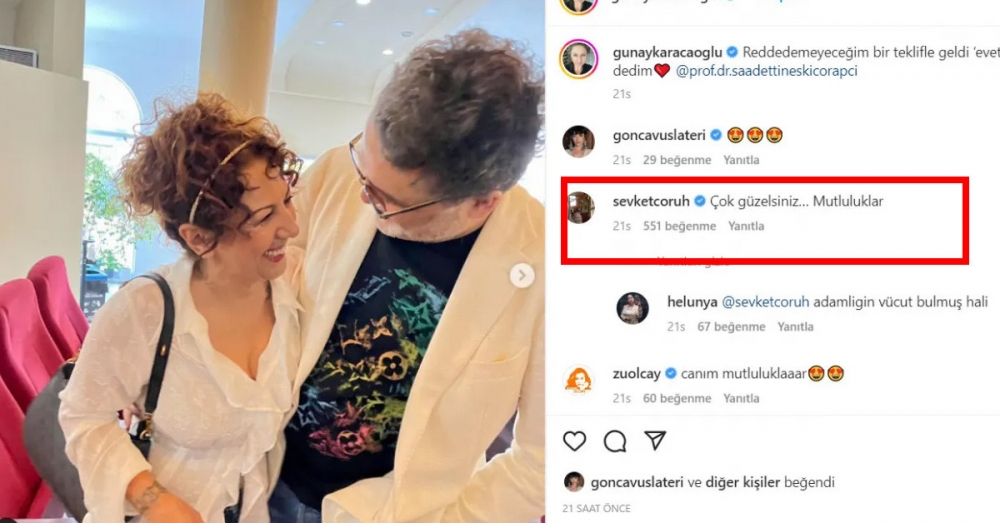Image resolution: width=1000 pixels, height=523 pixels.
Task: Advance to the next photo with the arrow
Action: coord(522,276)
